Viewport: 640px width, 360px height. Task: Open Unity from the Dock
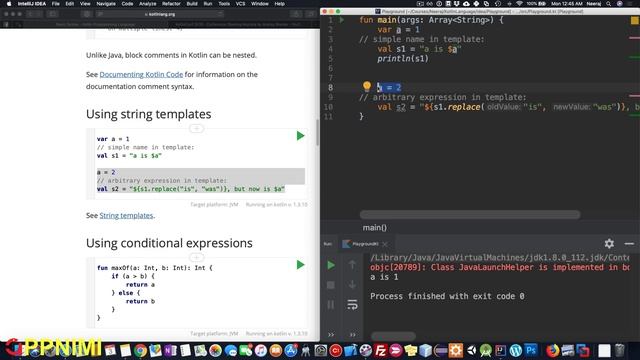pyautogui.click(x=471, y=351)
